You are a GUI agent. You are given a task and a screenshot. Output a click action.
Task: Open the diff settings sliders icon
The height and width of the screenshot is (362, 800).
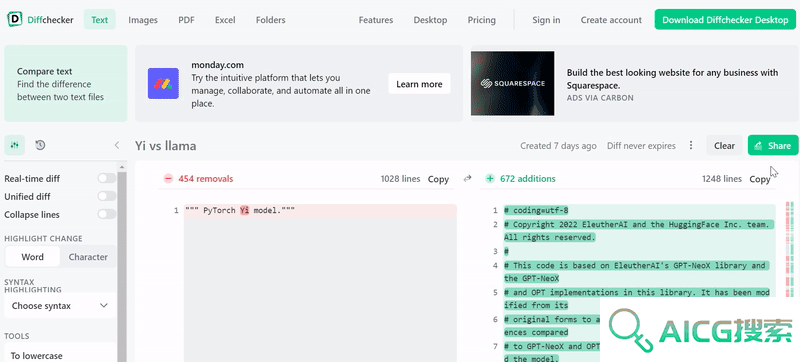(x=14, y=145)
